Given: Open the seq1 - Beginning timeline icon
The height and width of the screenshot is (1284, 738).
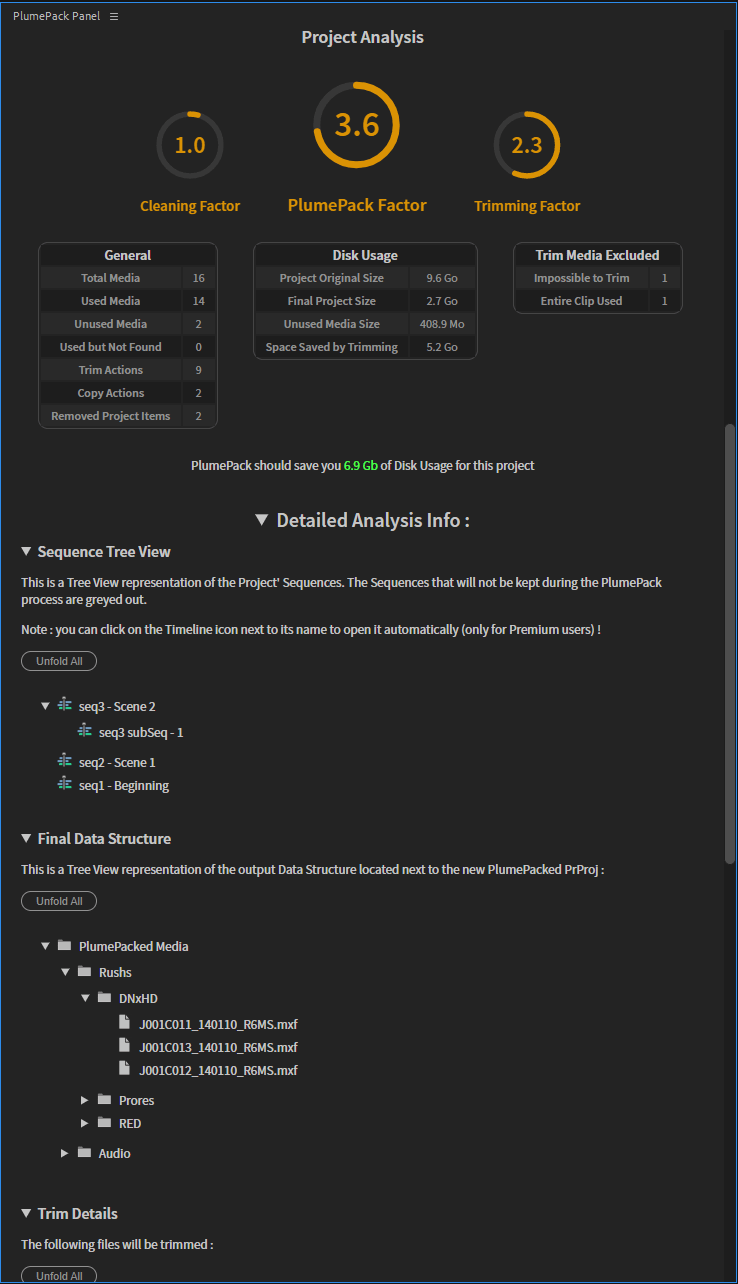Looking at the screenshot, I should tap(65, 784).
